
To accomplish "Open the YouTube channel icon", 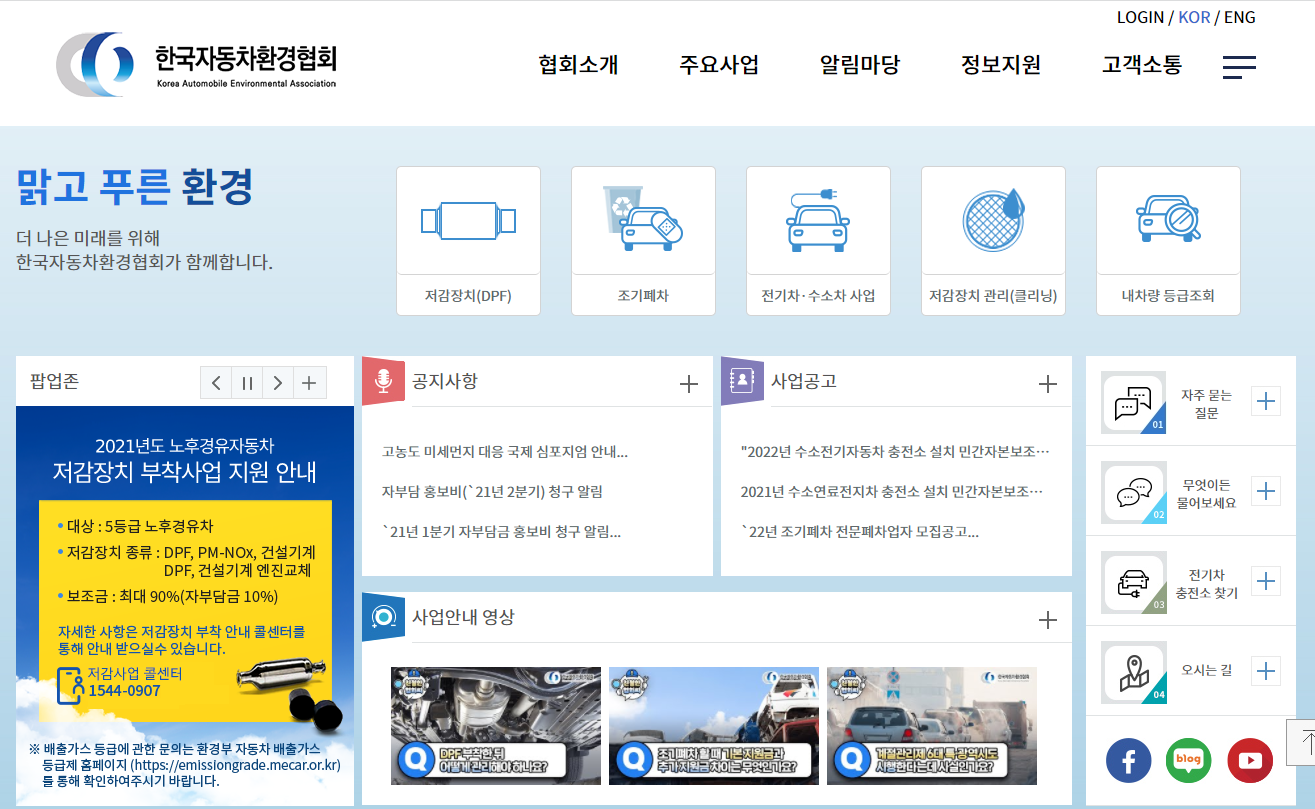I will pos(1249,761).
